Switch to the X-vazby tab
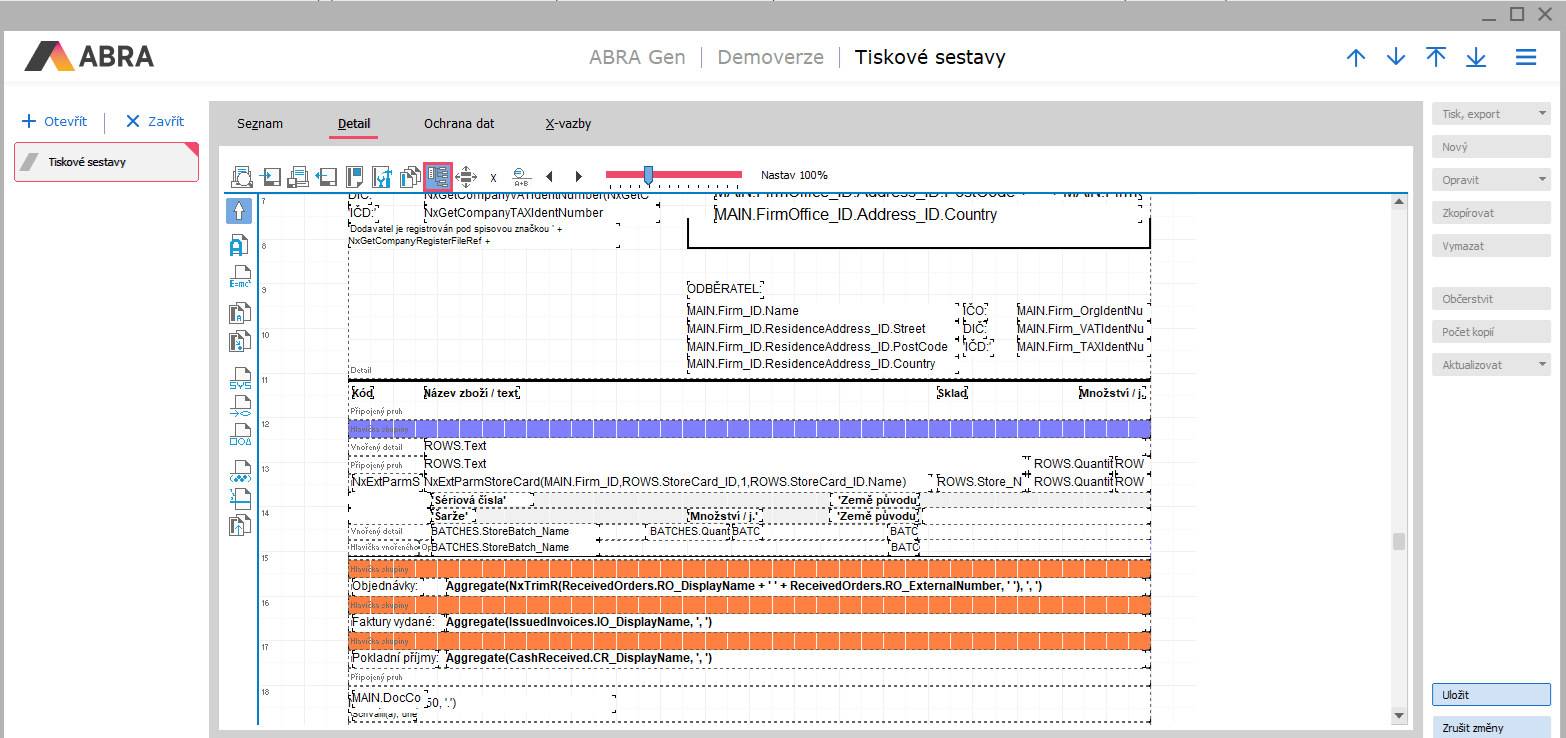Viewport: 1566px width, 738px height. (568, 124)
